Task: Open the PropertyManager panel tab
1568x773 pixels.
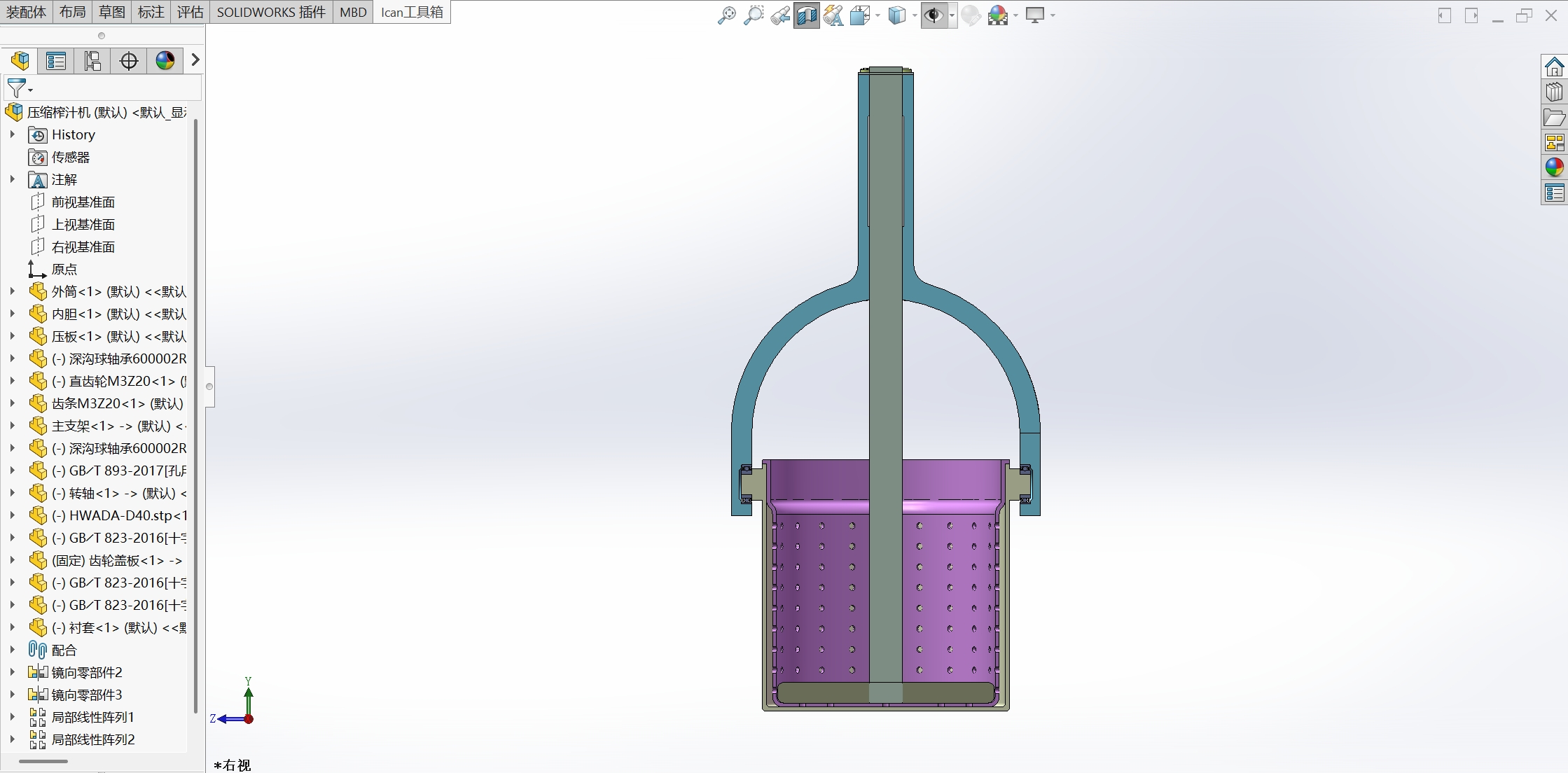Action: 56,61
